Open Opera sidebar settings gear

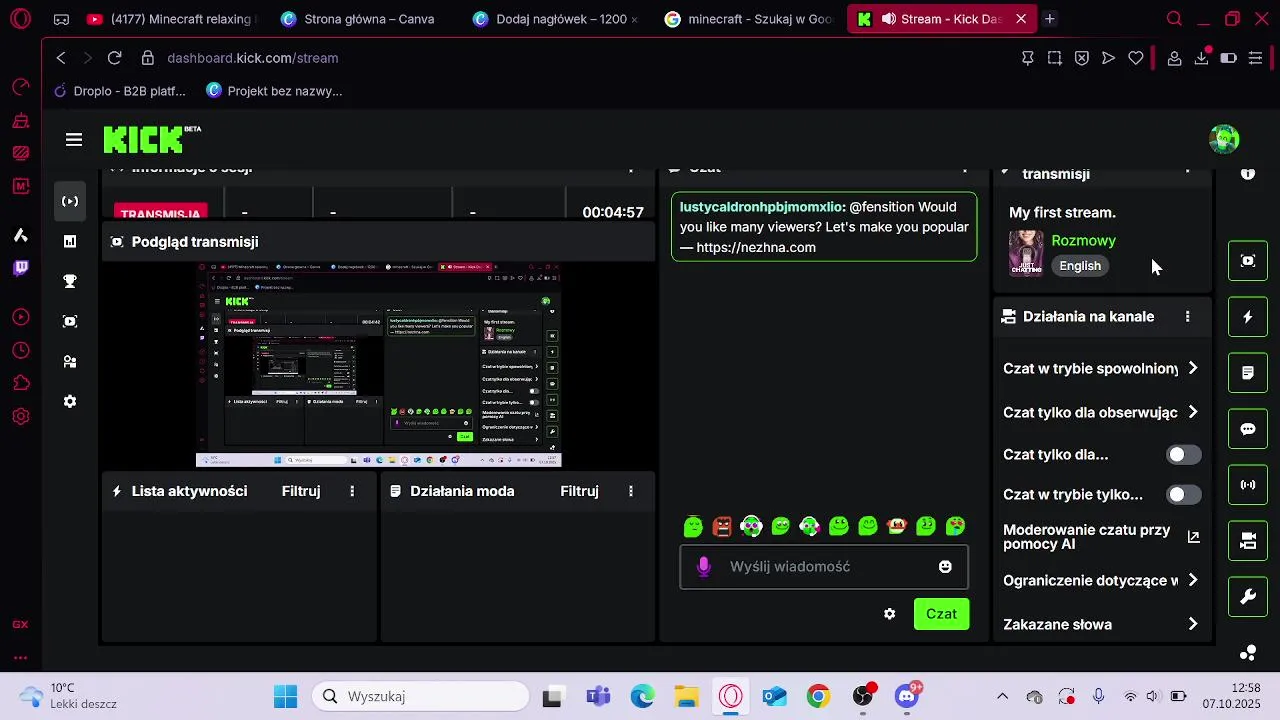[21, 417]
